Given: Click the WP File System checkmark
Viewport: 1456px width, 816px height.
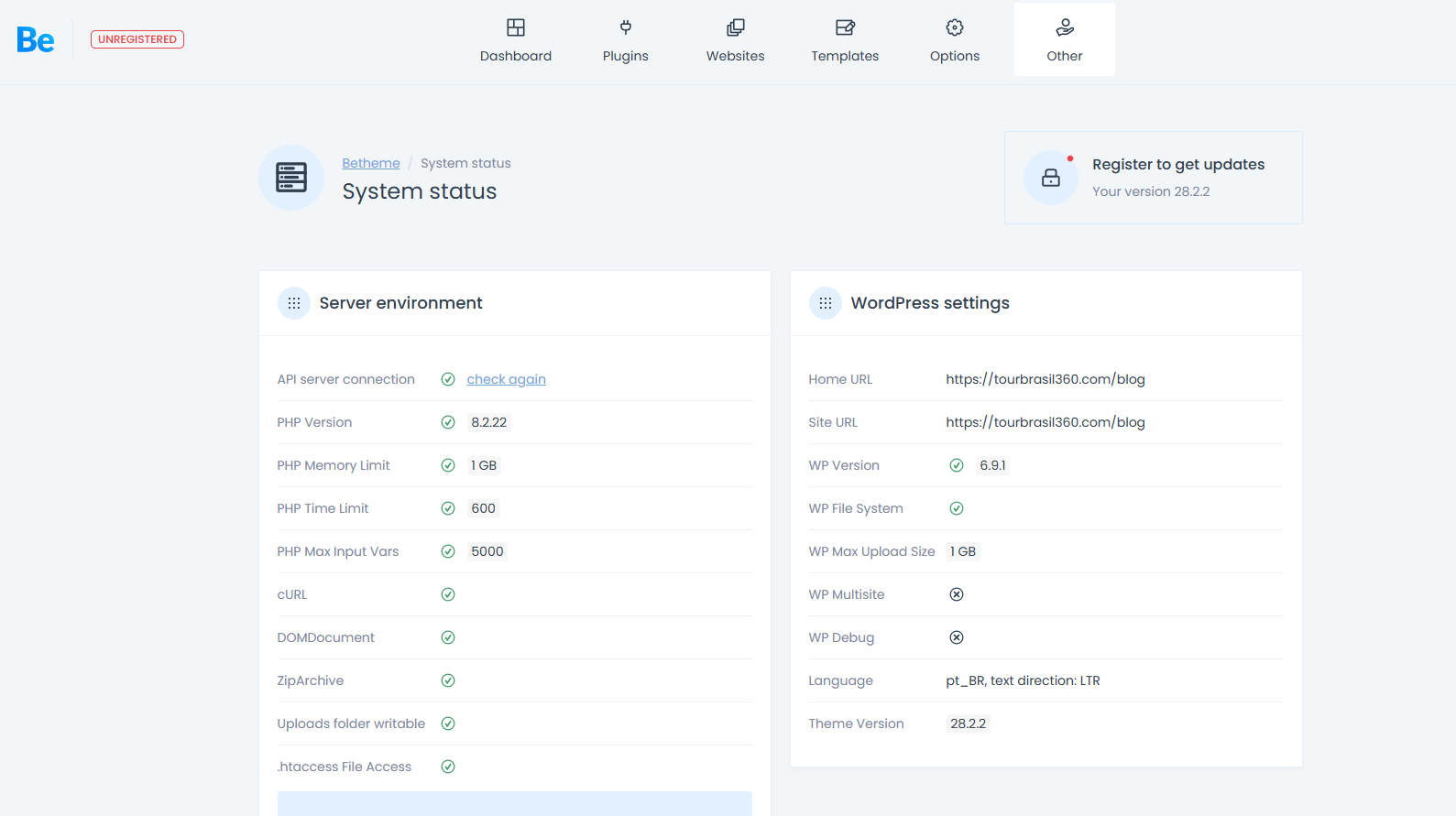Looking at the screenshot, I should click(957, 508).
